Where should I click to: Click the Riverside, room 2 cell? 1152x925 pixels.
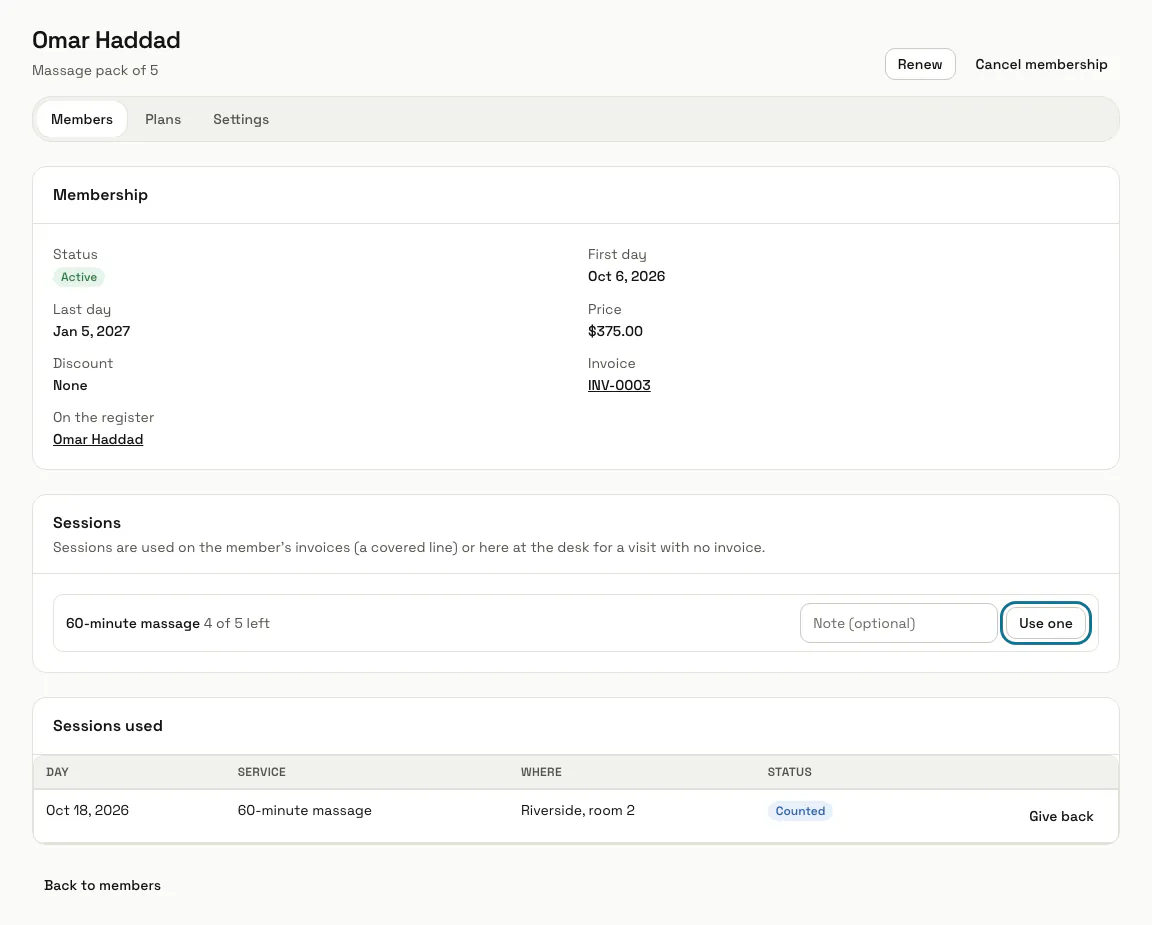pyautogui.click(x=577, y=810)
